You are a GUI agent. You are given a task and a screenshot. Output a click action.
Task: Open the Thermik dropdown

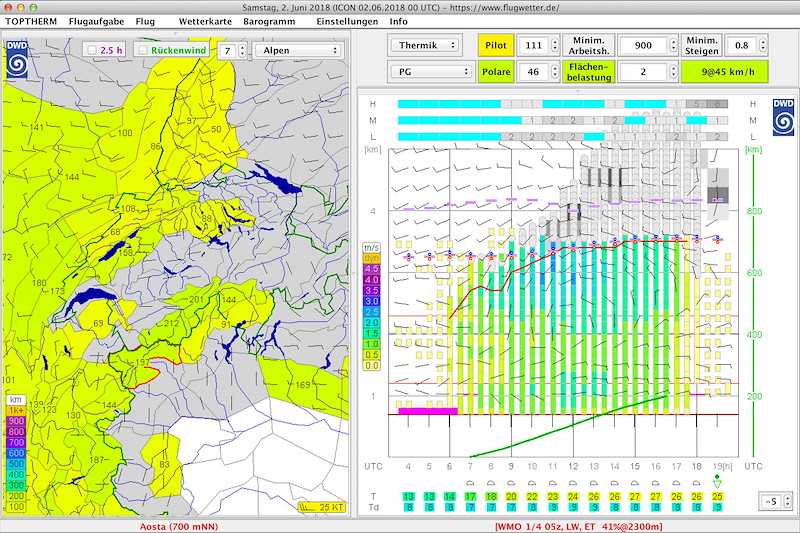coord(424,45)
